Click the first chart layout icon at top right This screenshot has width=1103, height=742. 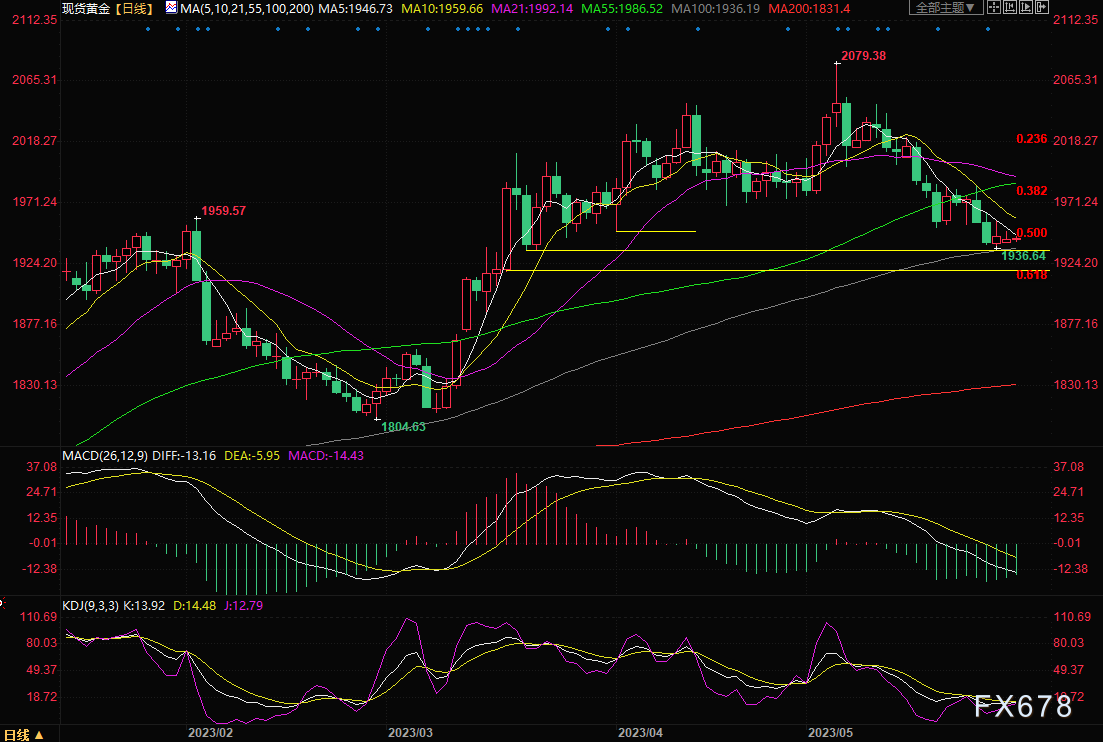994,8
